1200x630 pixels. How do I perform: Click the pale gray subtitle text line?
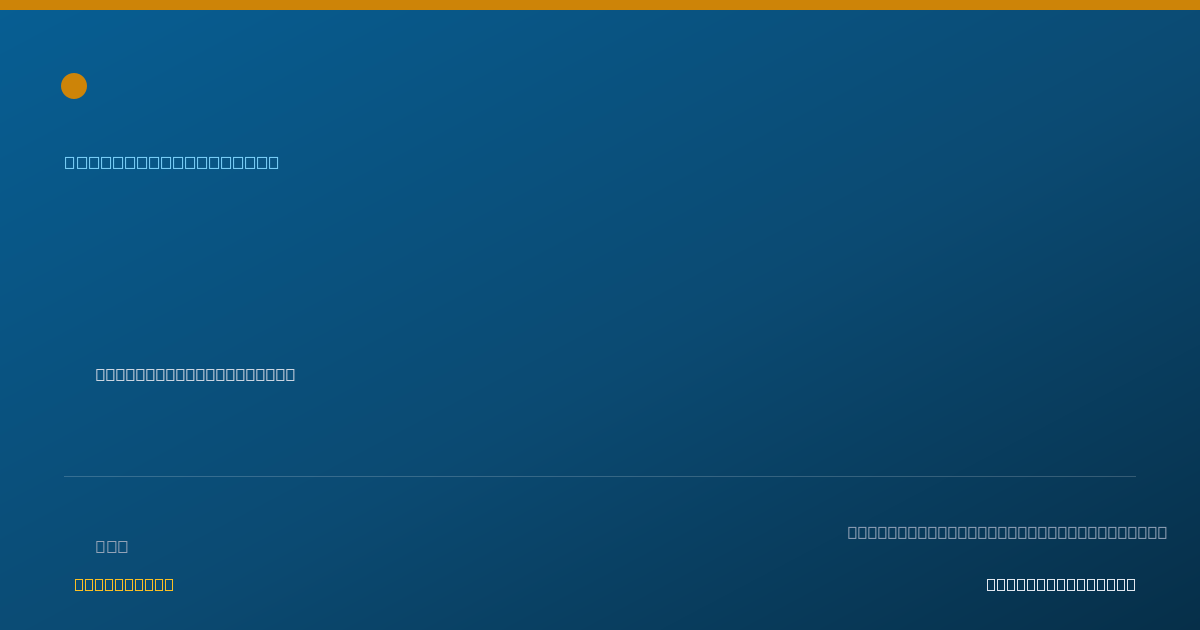point(195,374)
